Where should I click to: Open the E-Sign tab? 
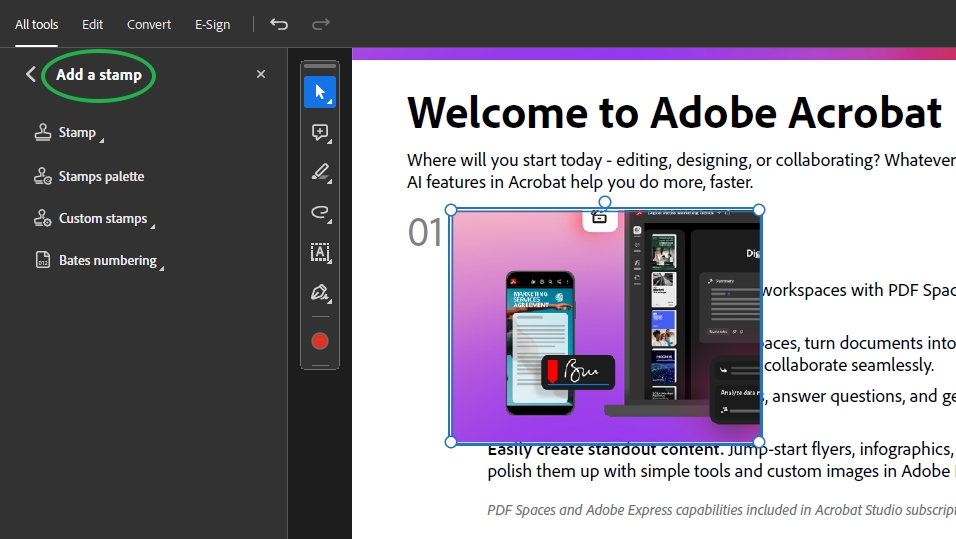tap(212, 24)
